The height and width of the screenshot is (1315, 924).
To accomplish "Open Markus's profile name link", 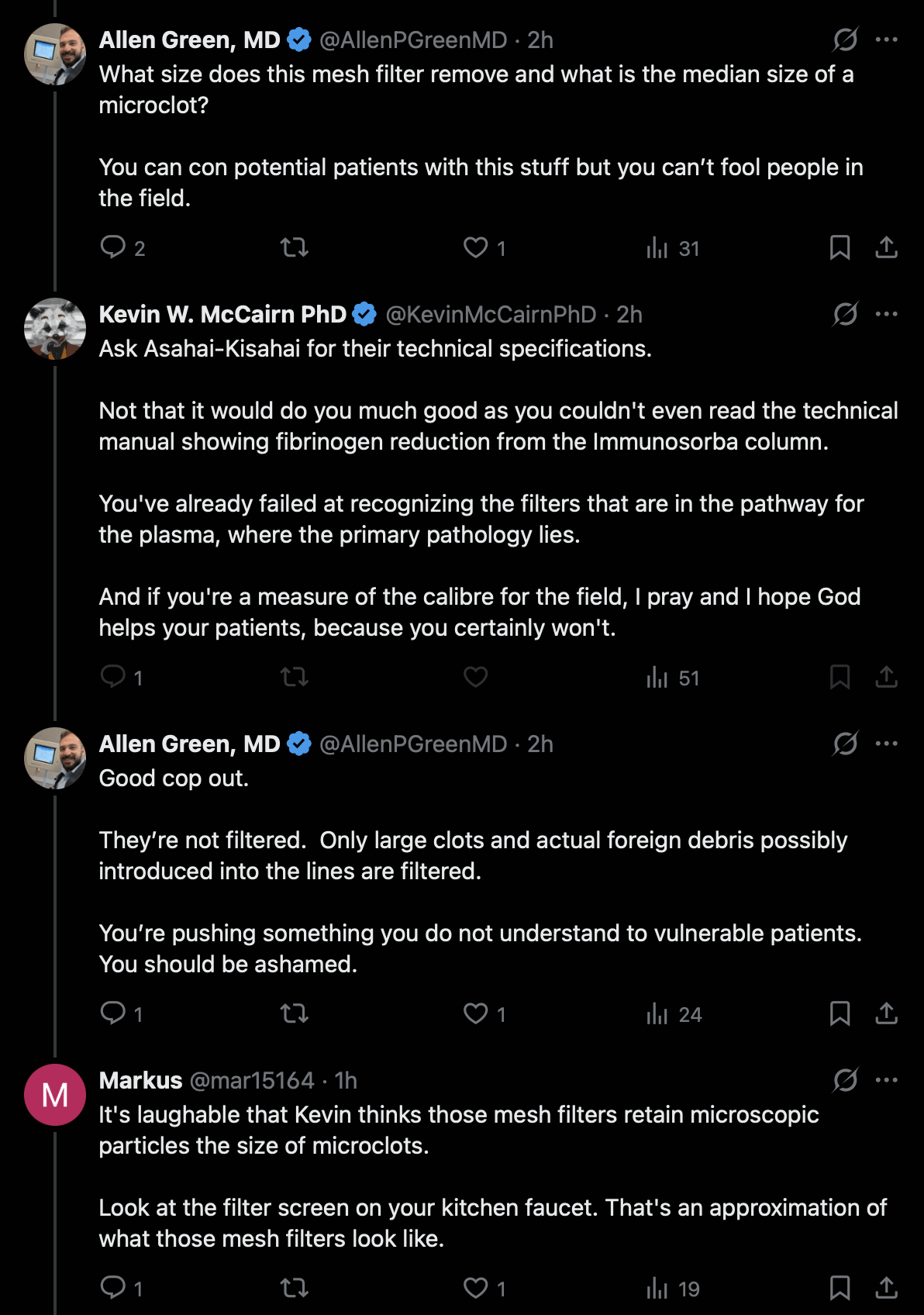I will [x=140, y=1080].
